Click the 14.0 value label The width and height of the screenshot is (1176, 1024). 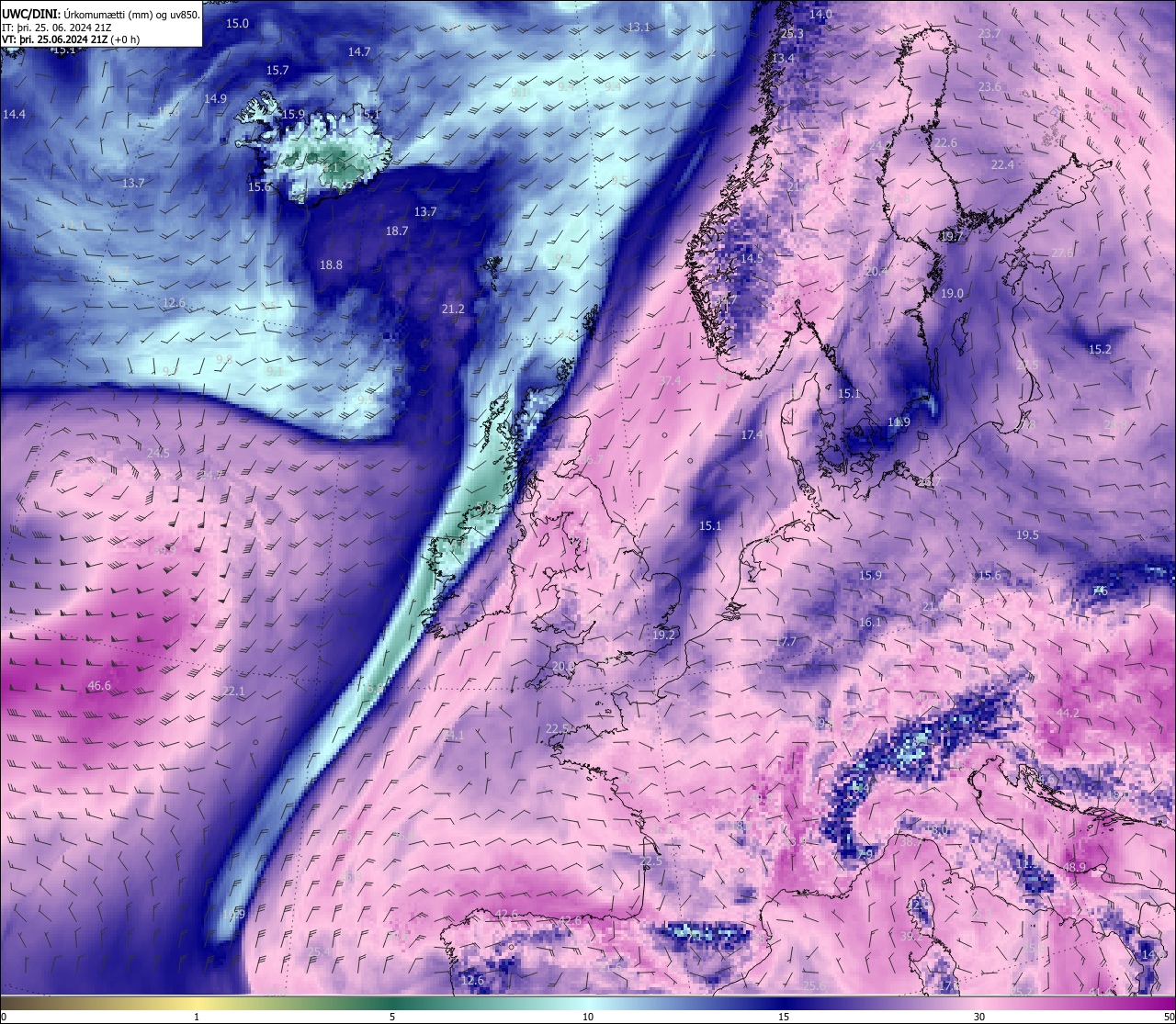[x=820, y=14]
